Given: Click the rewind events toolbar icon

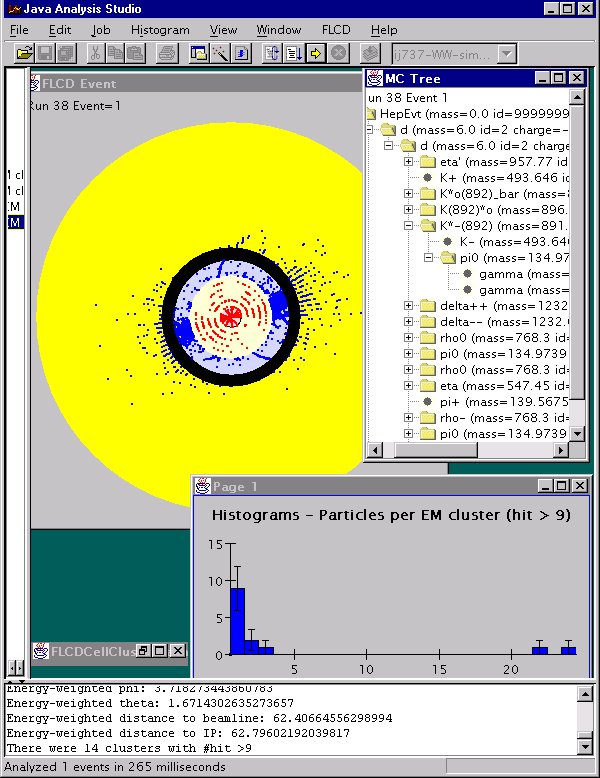Looking at the screenshot, I should [272, 53].
